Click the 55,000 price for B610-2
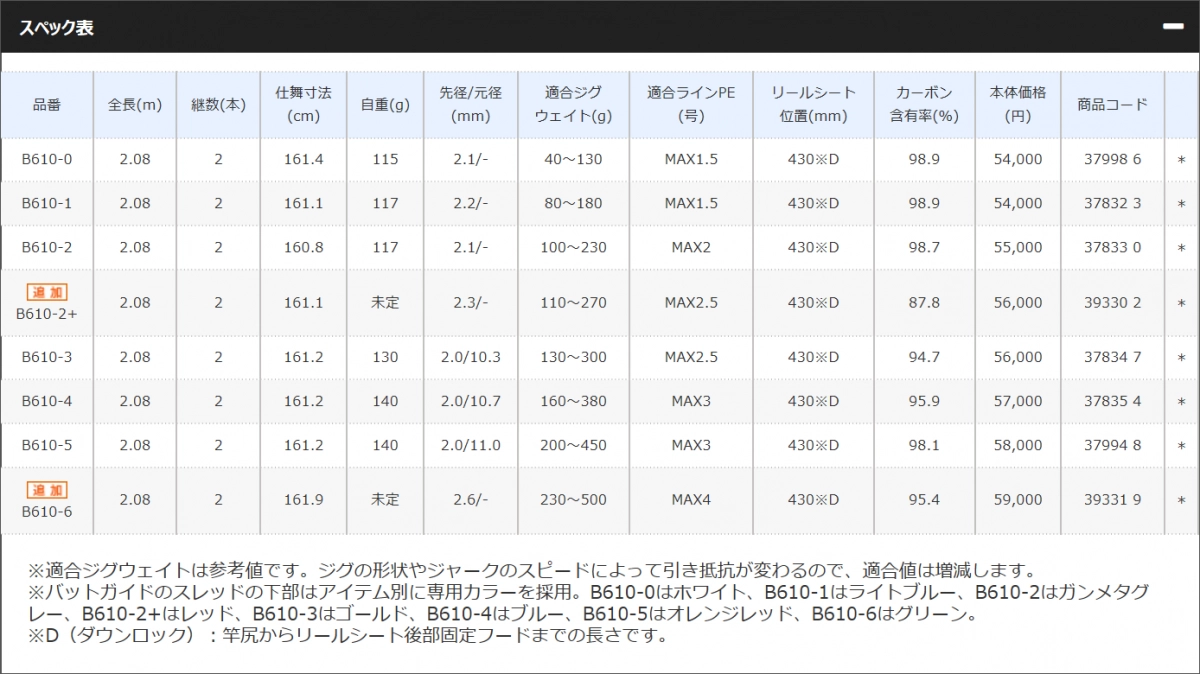This screenshot has width=1200, height=674. tap(1018, 247)
